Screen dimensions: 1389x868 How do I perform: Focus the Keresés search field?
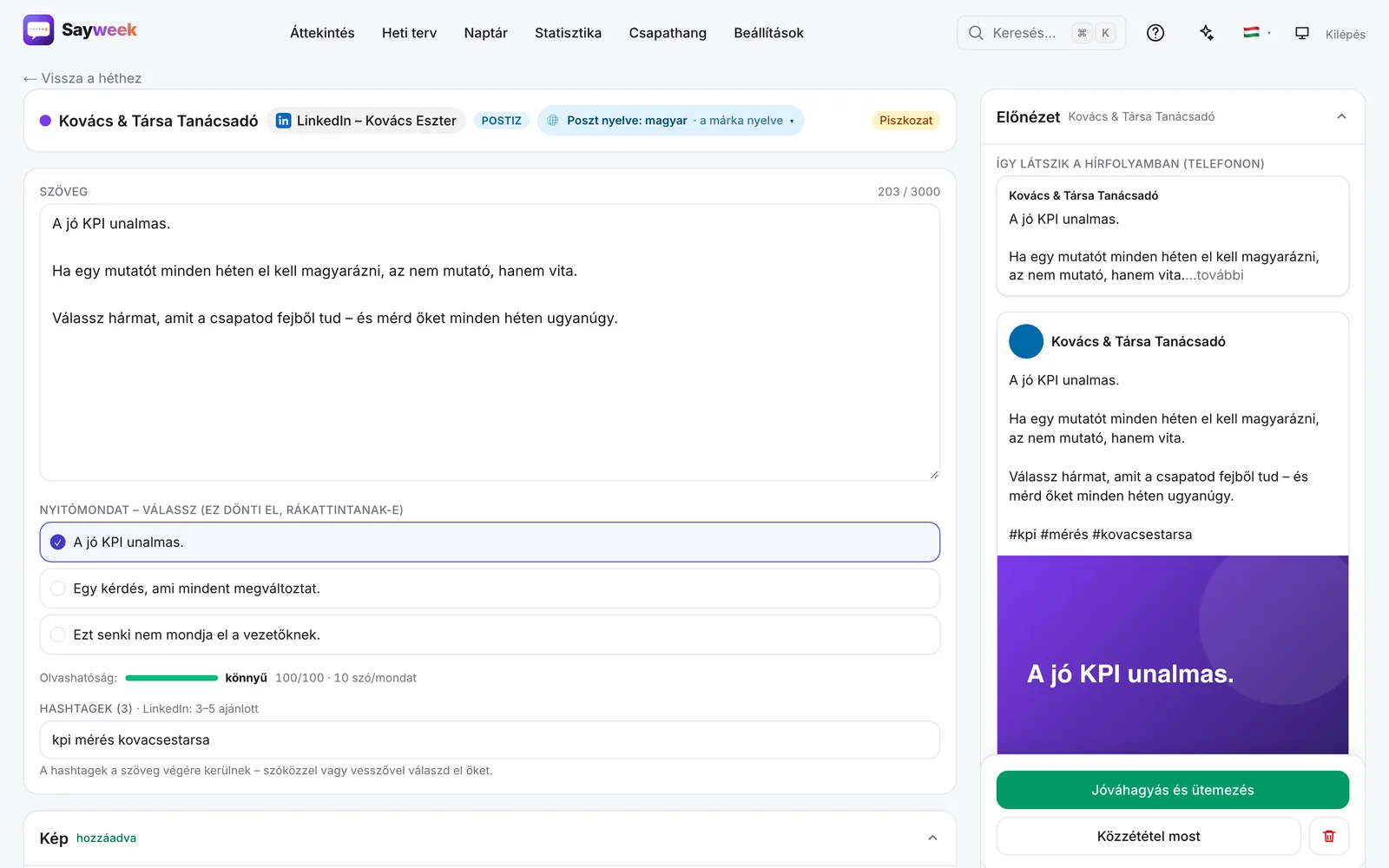pos(1041,33)
